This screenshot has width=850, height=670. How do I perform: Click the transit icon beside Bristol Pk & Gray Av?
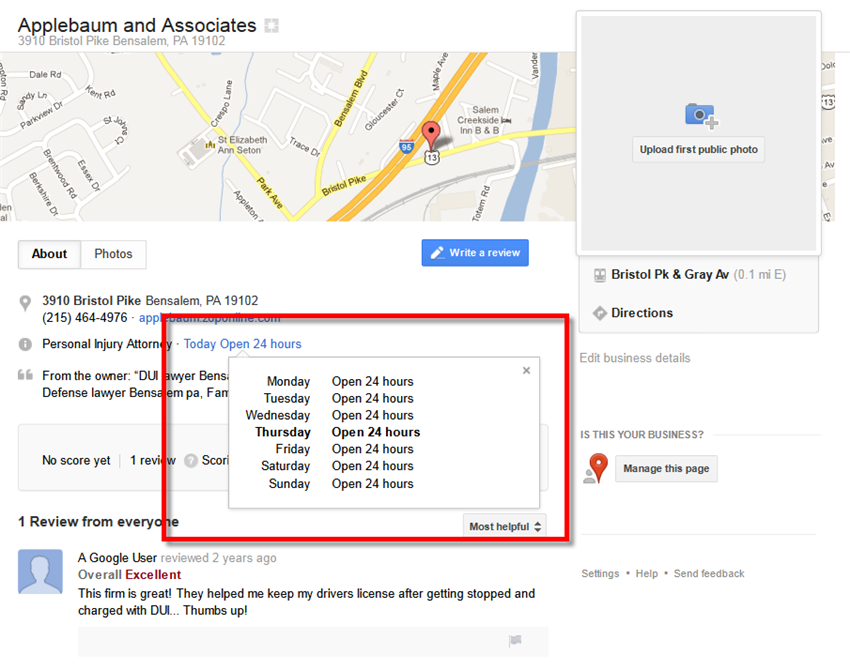pos(600,275)
